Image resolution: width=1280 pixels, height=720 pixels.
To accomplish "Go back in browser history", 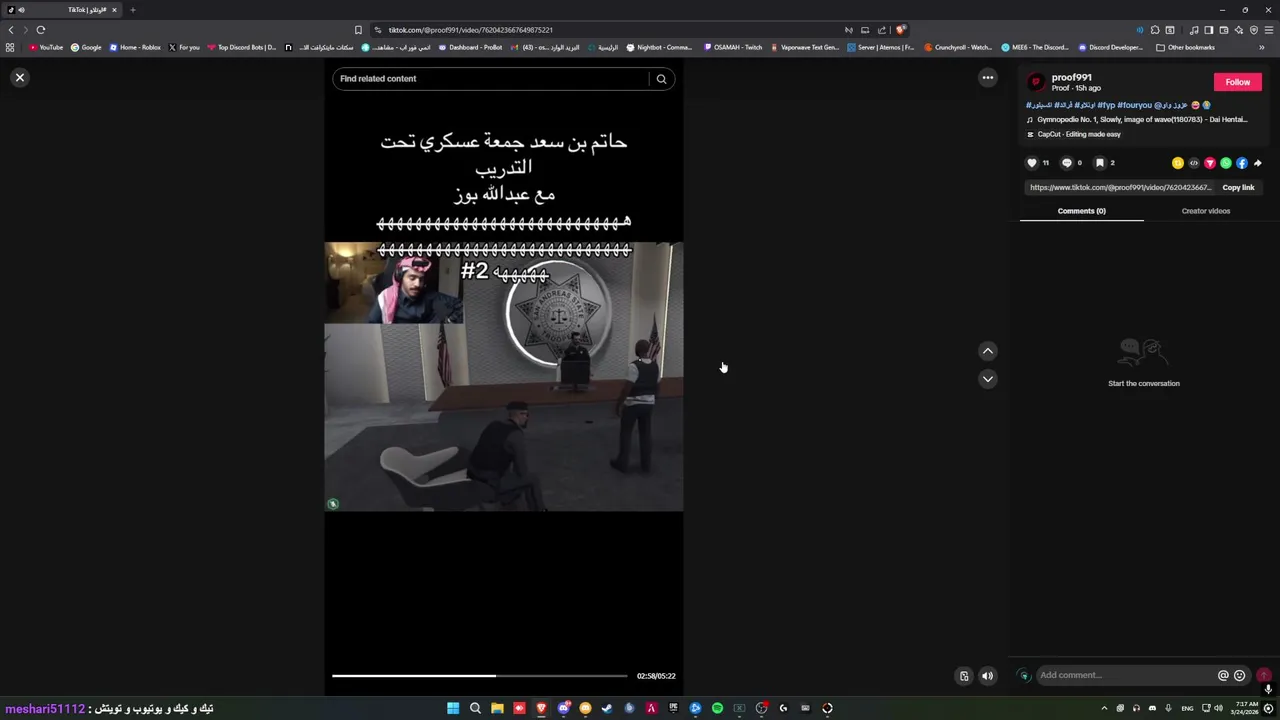I will point(11,30).
